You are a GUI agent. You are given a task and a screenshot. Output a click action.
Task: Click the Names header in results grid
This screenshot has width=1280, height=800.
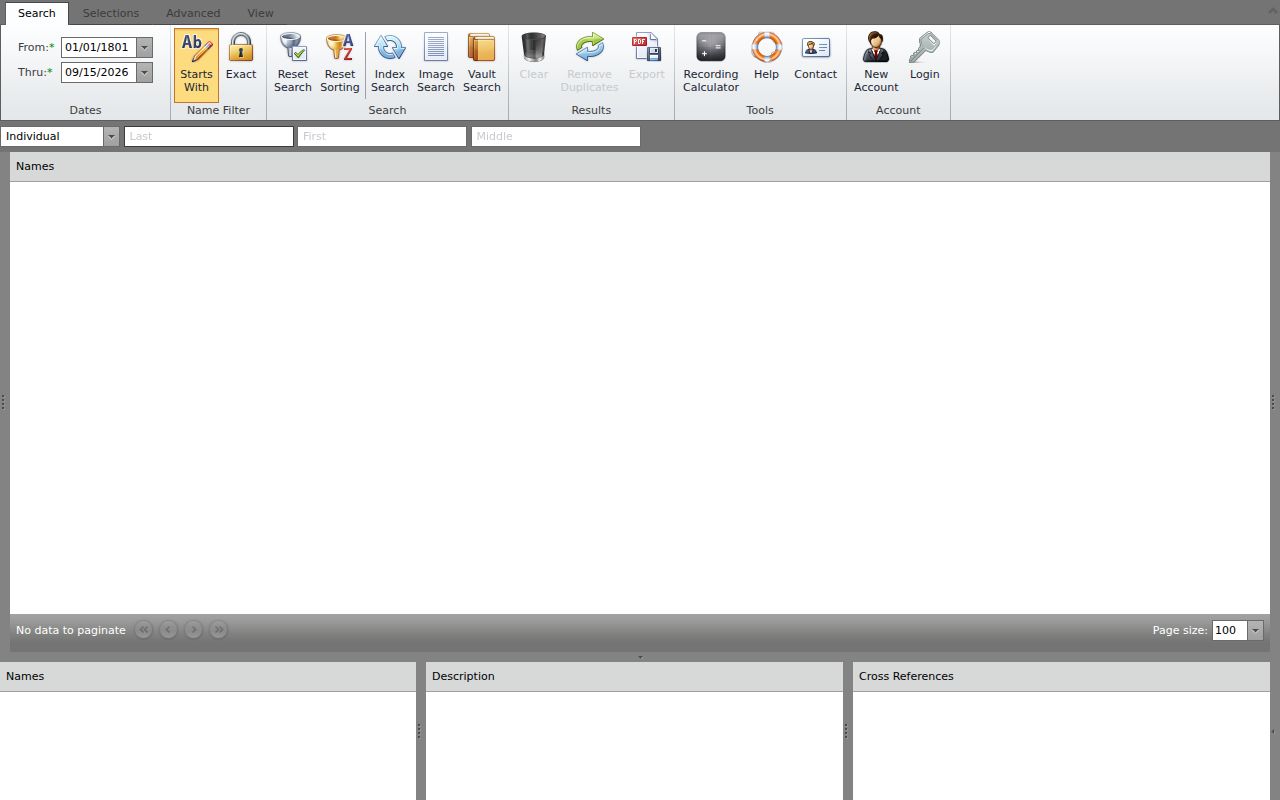pyautogui.click(x=640, y=166)
